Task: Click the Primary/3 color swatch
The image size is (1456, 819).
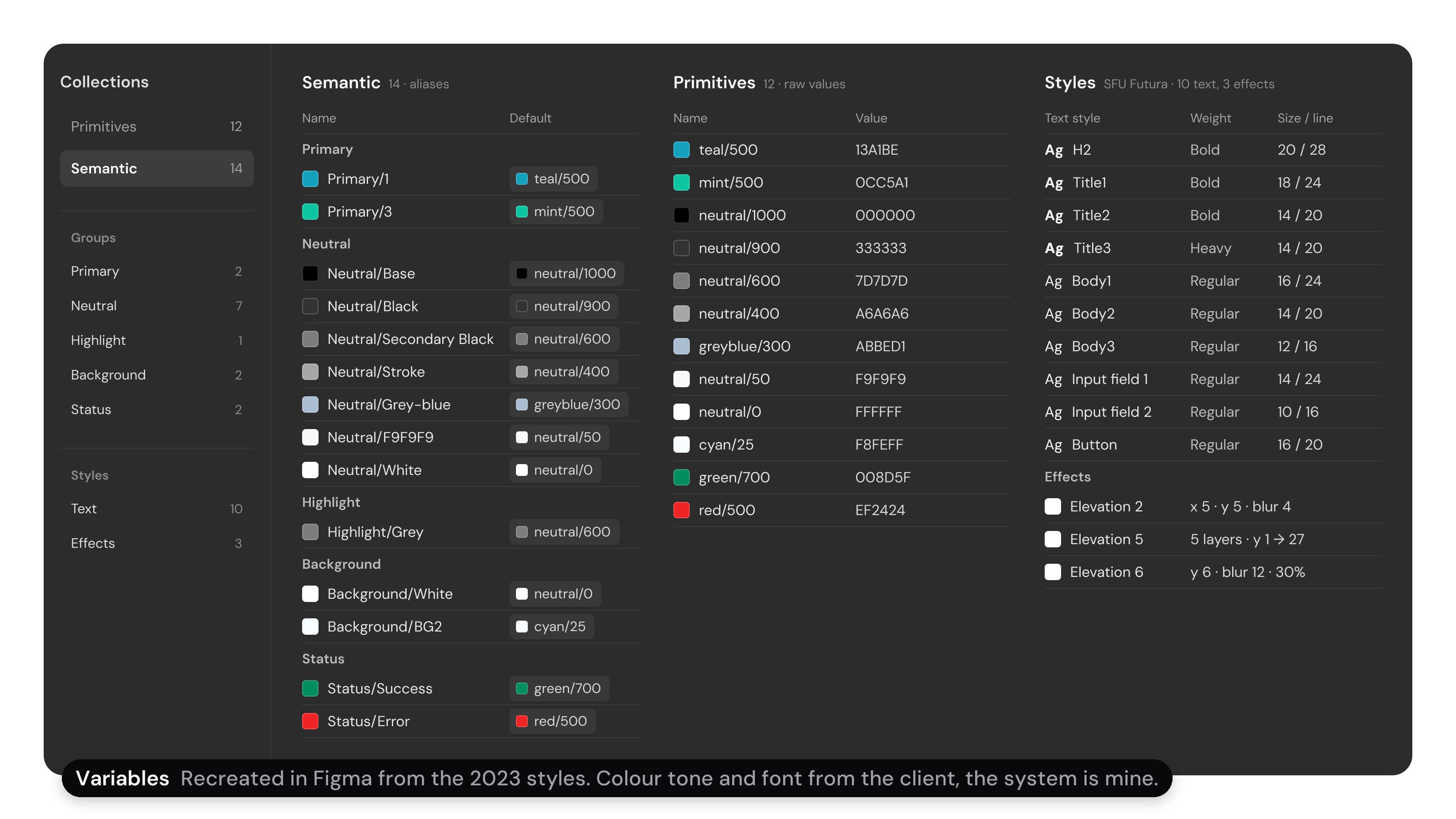Action: pos(310,212)
